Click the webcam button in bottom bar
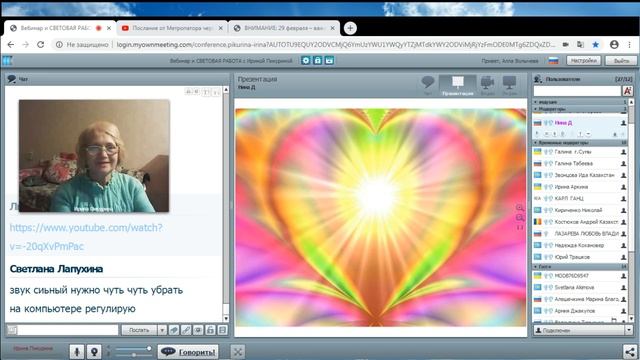Viewport: 640px width, 360px height. [x=94, y=351]
